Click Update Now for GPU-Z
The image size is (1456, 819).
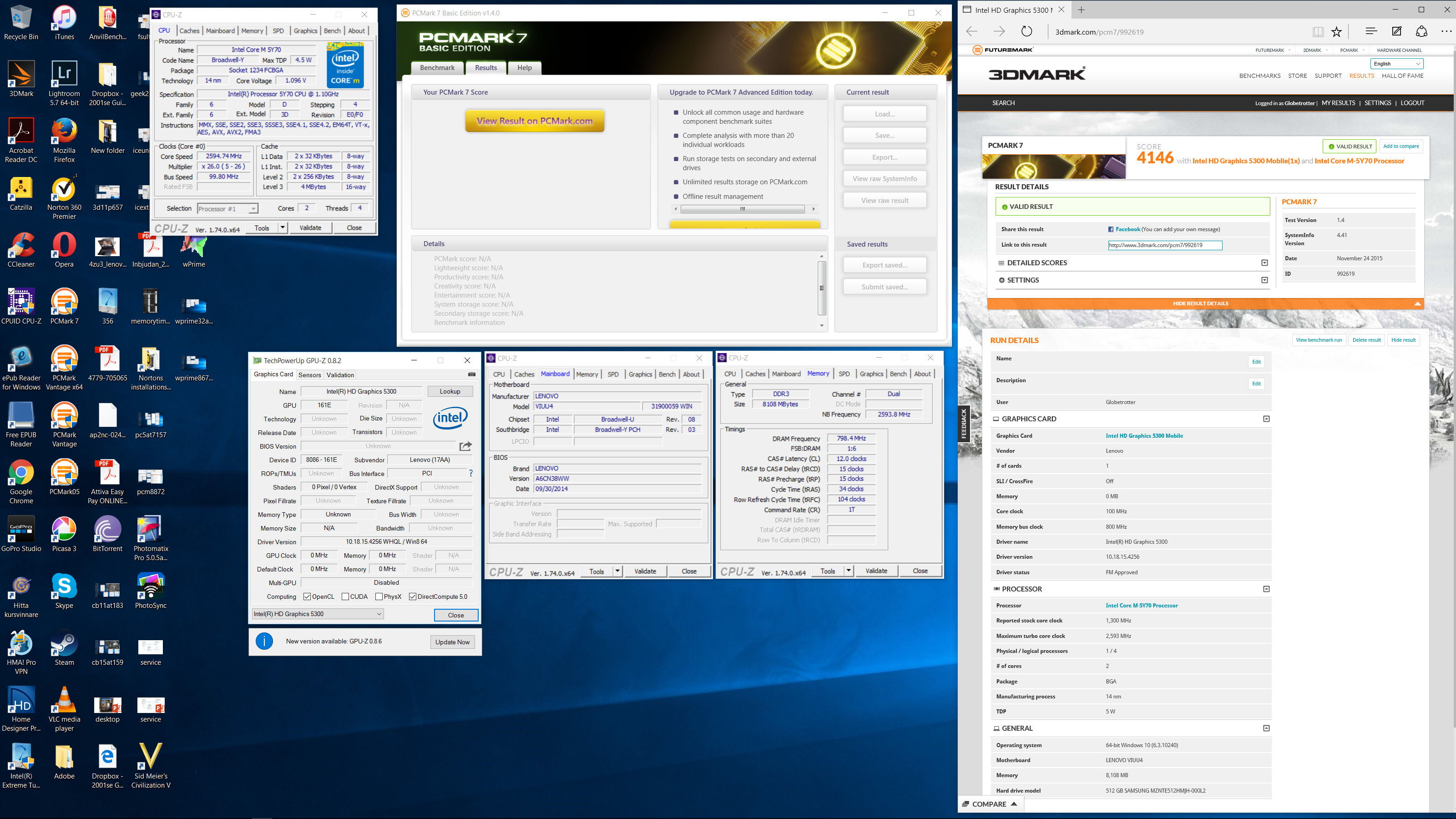pos(452,642)
